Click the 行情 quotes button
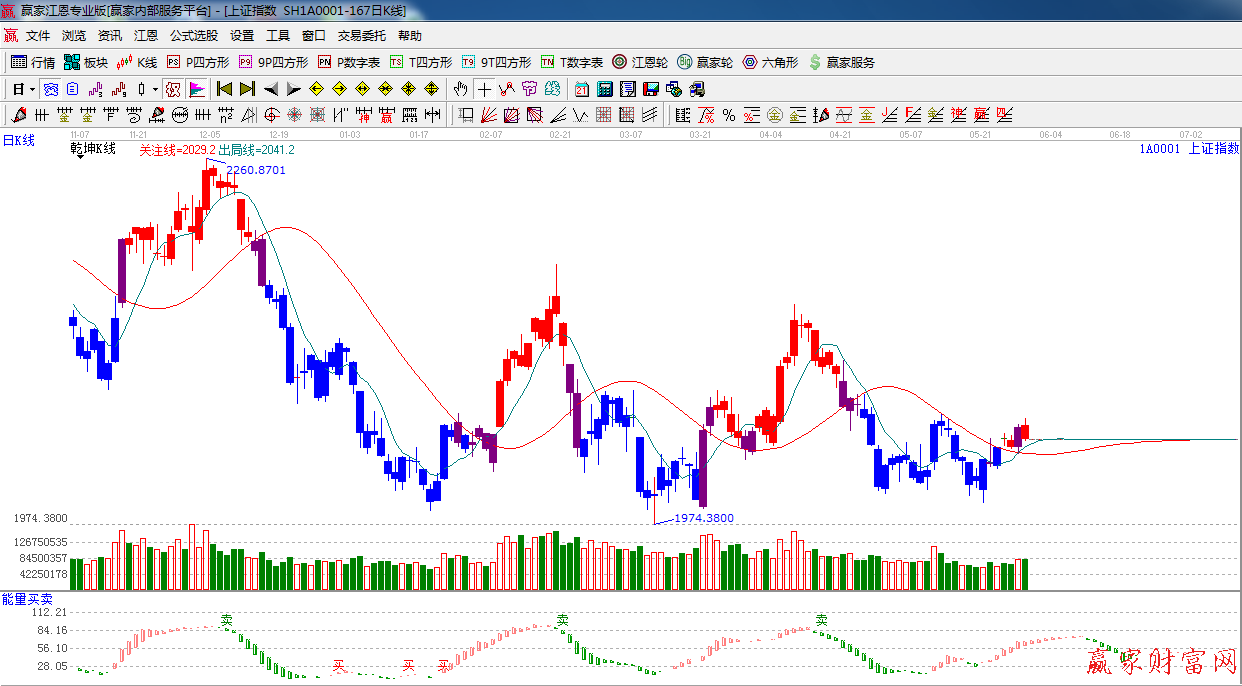The image size is (1242, 686). coord(33,62)
